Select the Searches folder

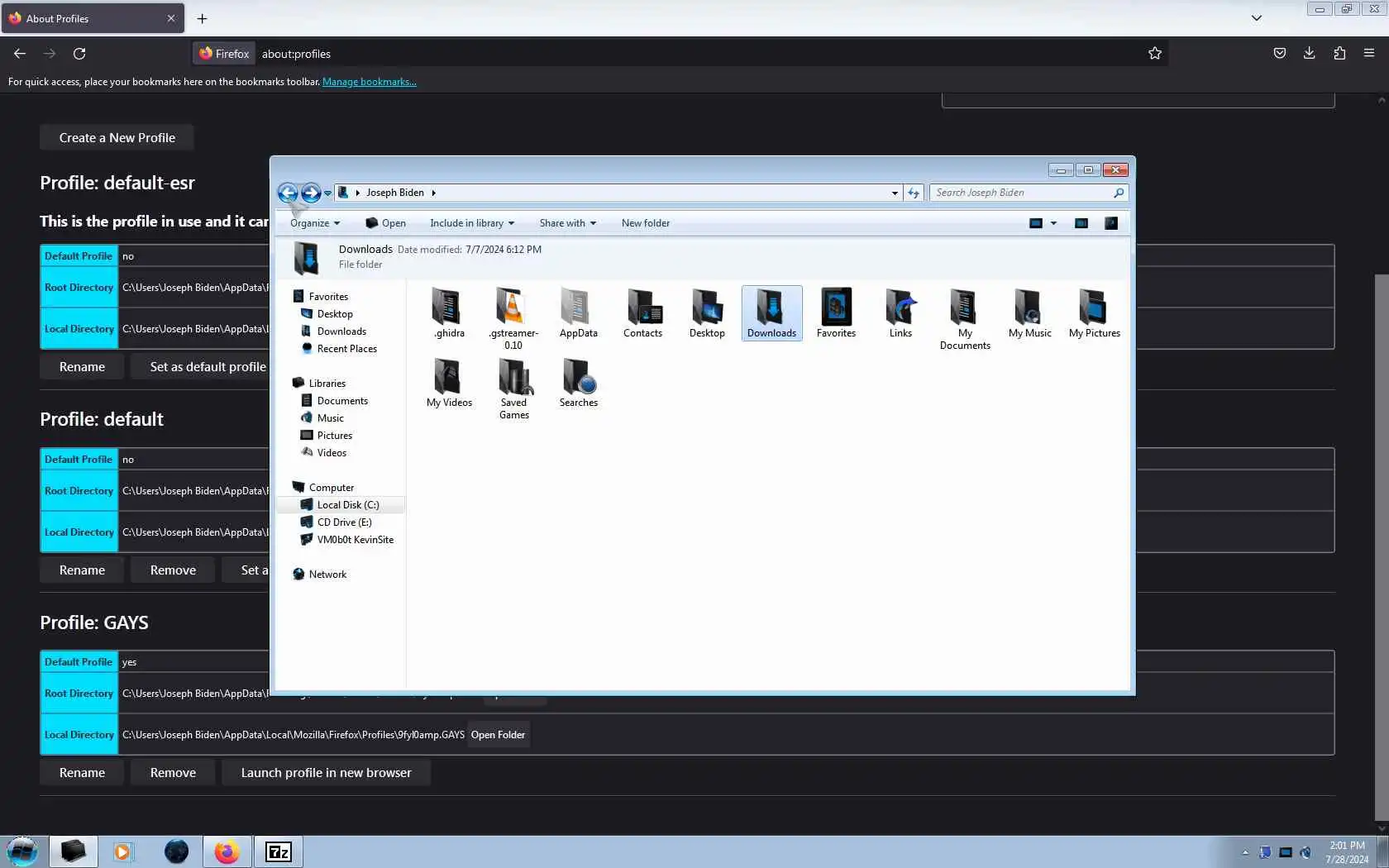[x=578, y=383]
